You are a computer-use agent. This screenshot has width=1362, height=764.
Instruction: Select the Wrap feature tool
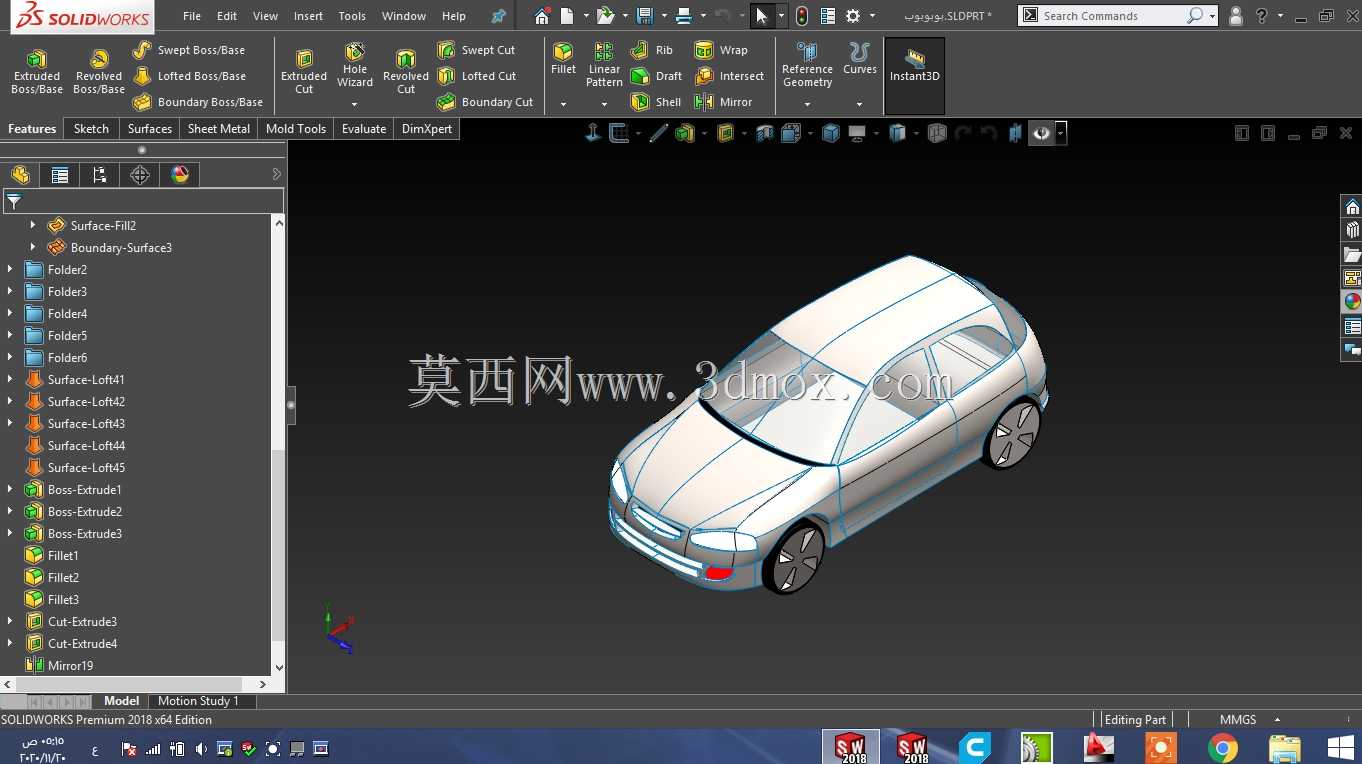[x=721, y=50]
